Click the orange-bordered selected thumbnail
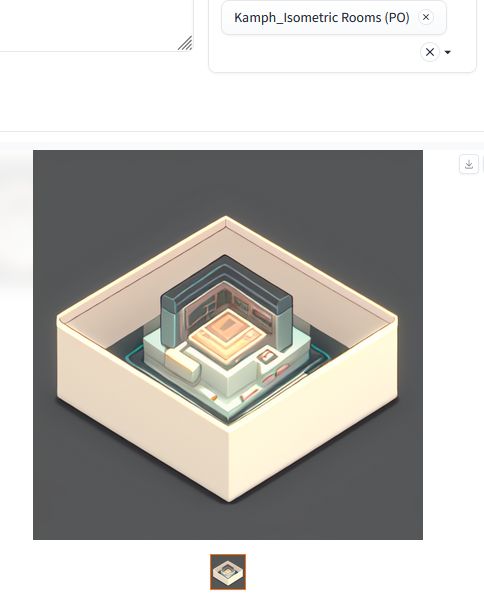The image size is (484, 599). 228,572
